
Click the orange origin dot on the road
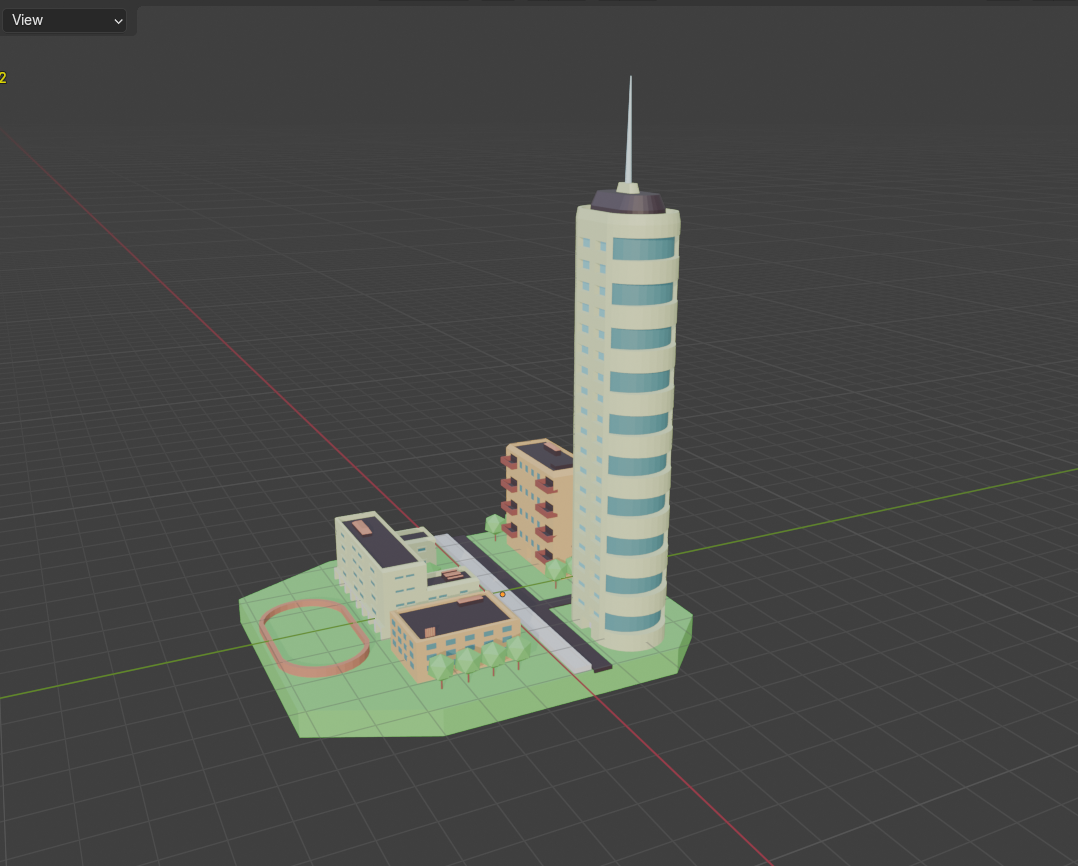(502, 594)
